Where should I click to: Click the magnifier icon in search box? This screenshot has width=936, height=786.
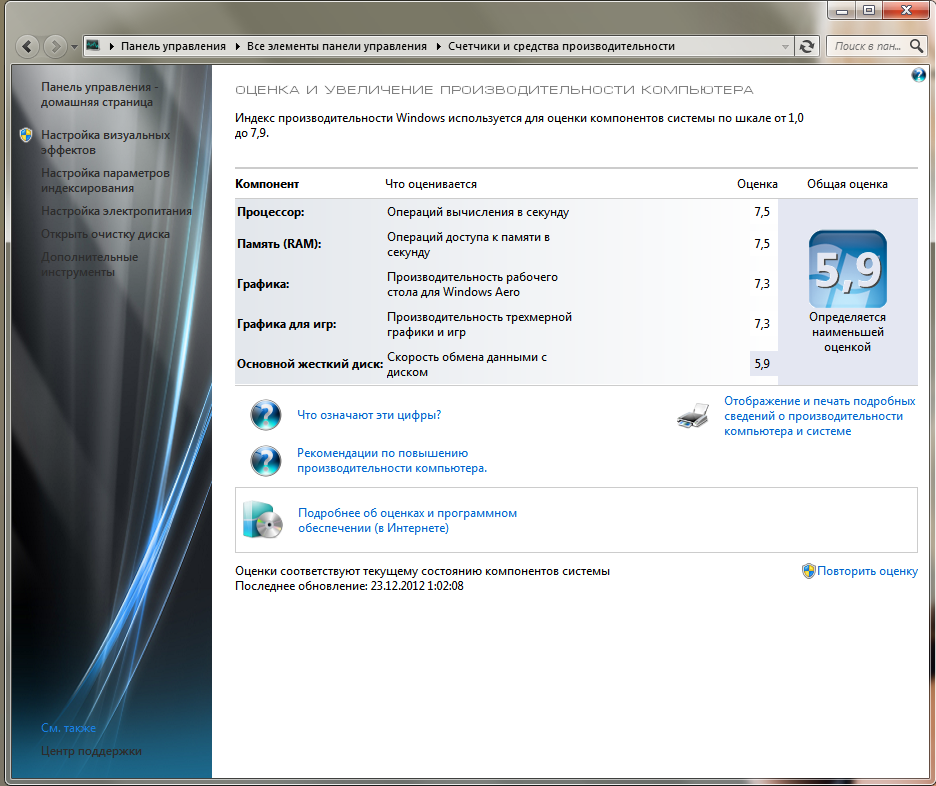pos(916,46)
